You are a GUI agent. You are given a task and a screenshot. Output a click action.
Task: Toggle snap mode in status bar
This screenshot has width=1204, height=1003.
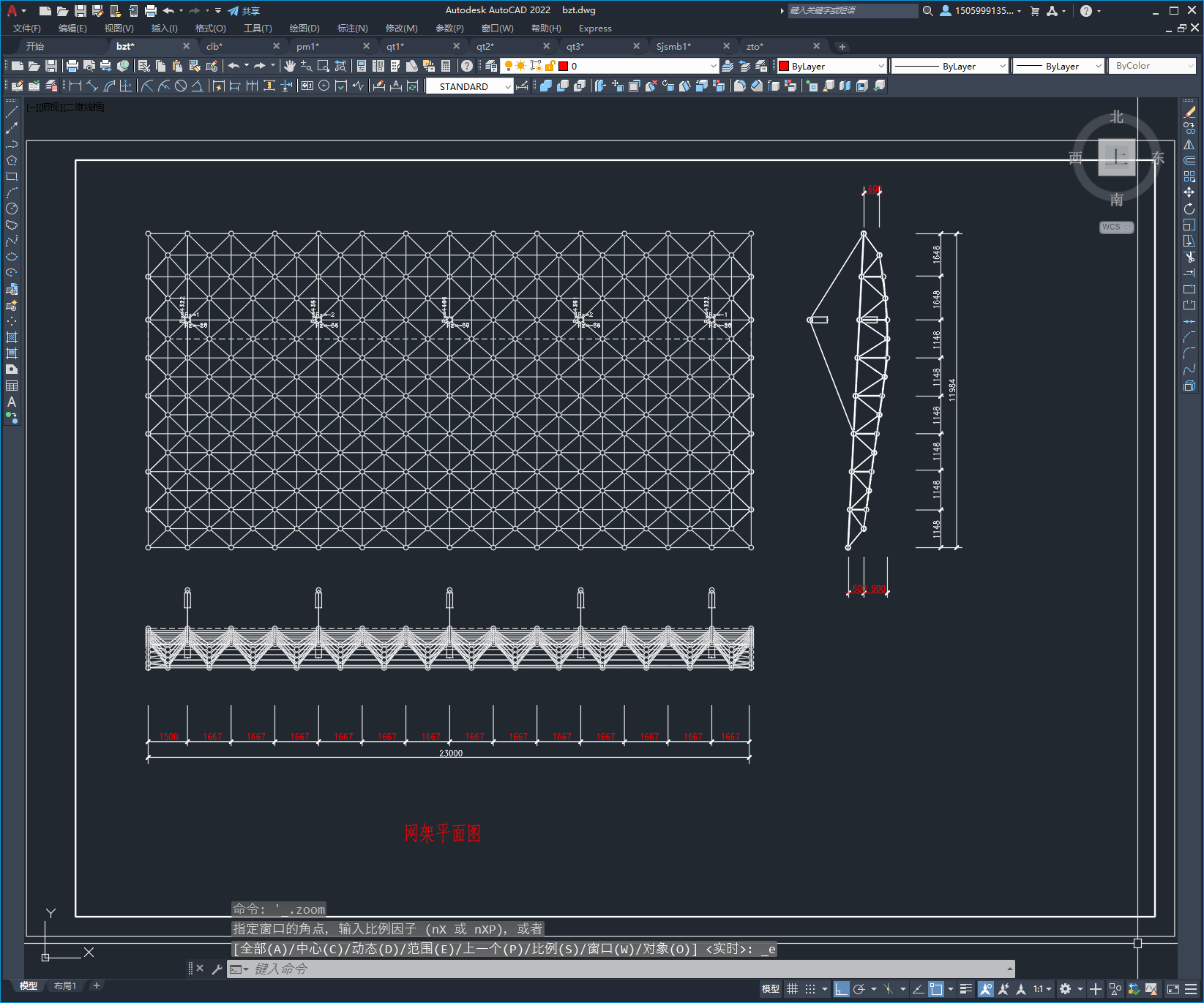coord(810,989)
